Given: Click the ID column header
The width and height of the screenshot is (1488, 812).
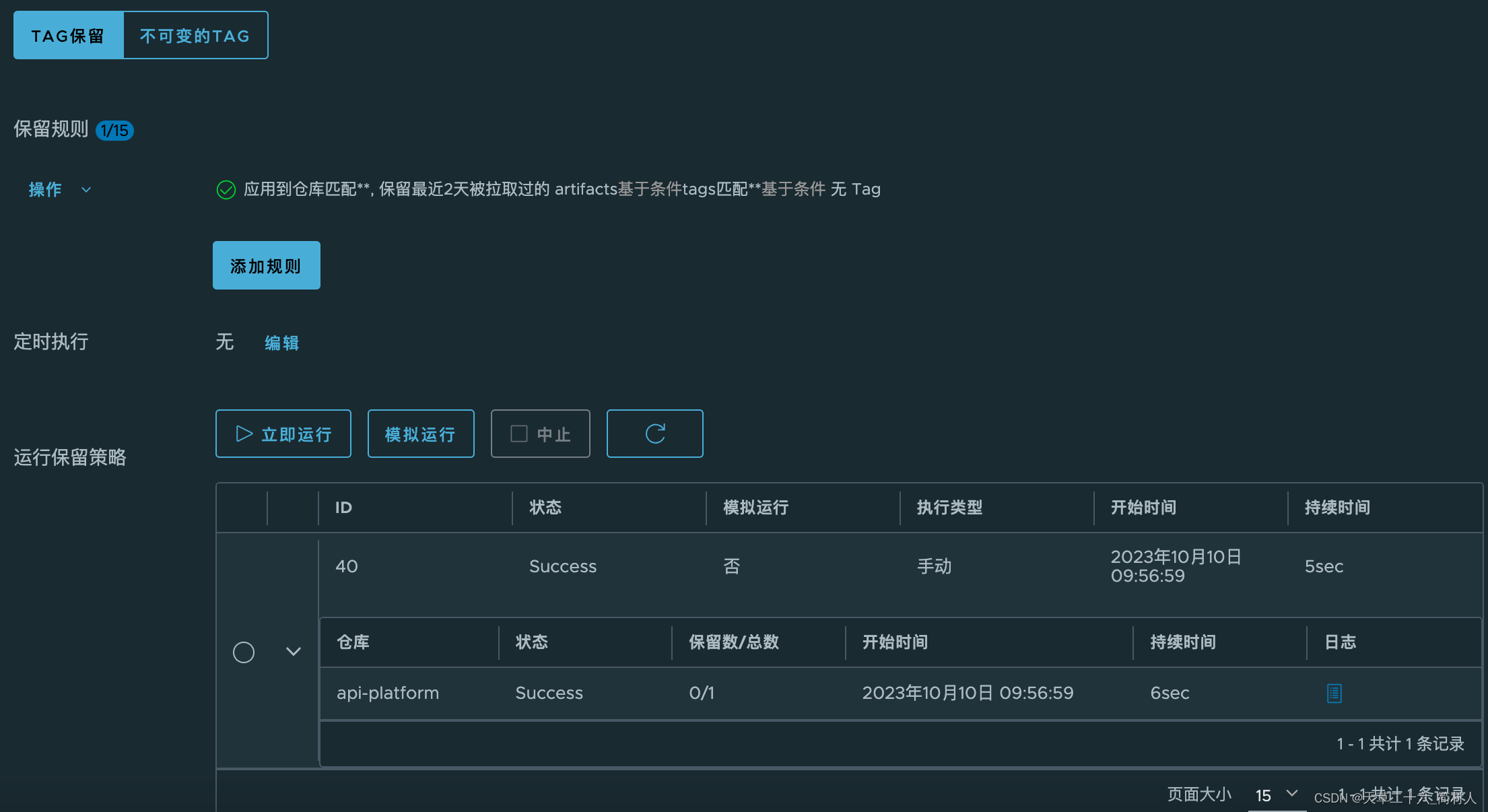Looking at the screenshot, I should tap(343, 508).
